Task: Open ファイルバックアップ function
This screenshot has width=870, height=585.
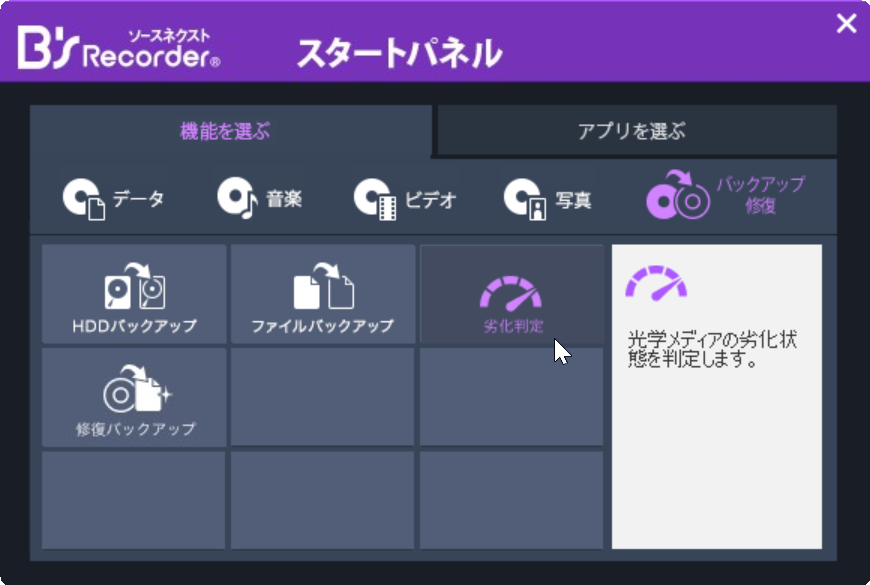Action: point(323,294)
